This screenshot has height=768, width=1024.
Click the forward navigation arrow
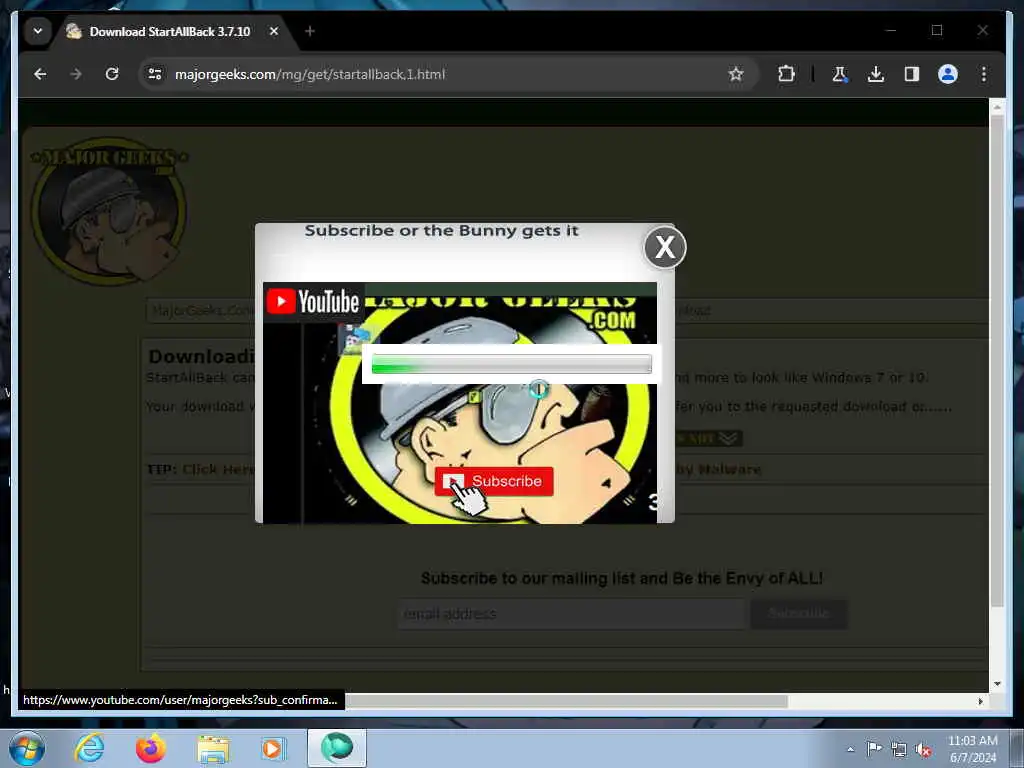(x=76, y=74)
